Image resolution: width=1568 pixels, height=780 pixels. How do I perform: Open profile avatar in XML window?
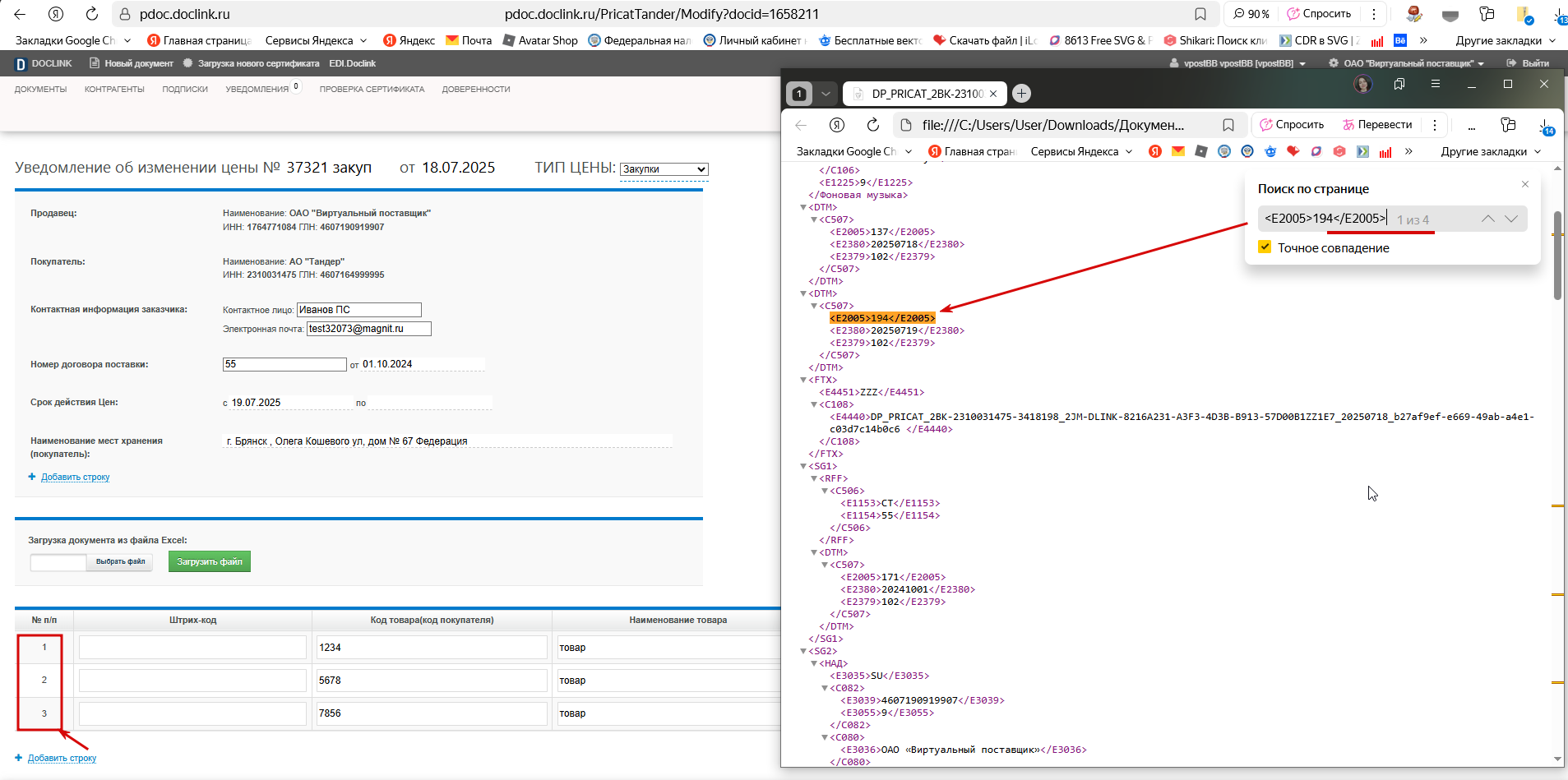click(1362, 84)
